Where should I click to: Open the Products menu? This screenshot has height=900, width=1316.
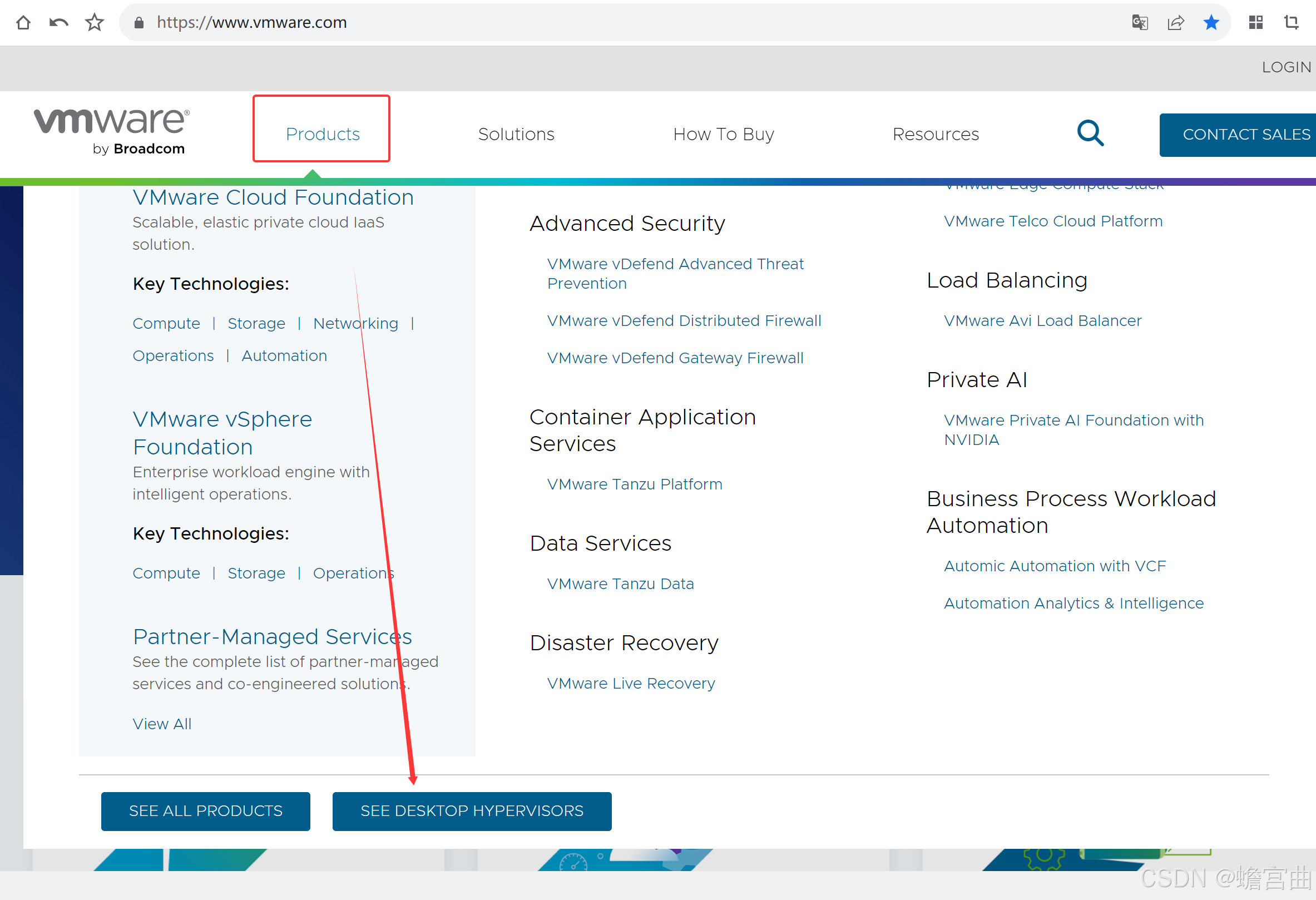322,134
